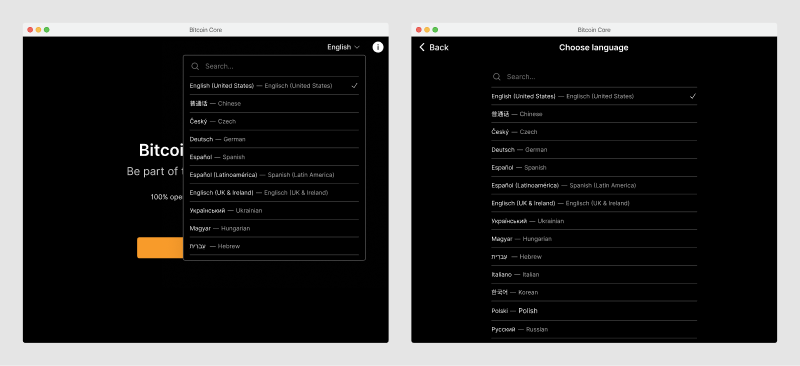Choose Русский — Russian in right window
This screenshot has height=366, width=800.
coord(594,329)
